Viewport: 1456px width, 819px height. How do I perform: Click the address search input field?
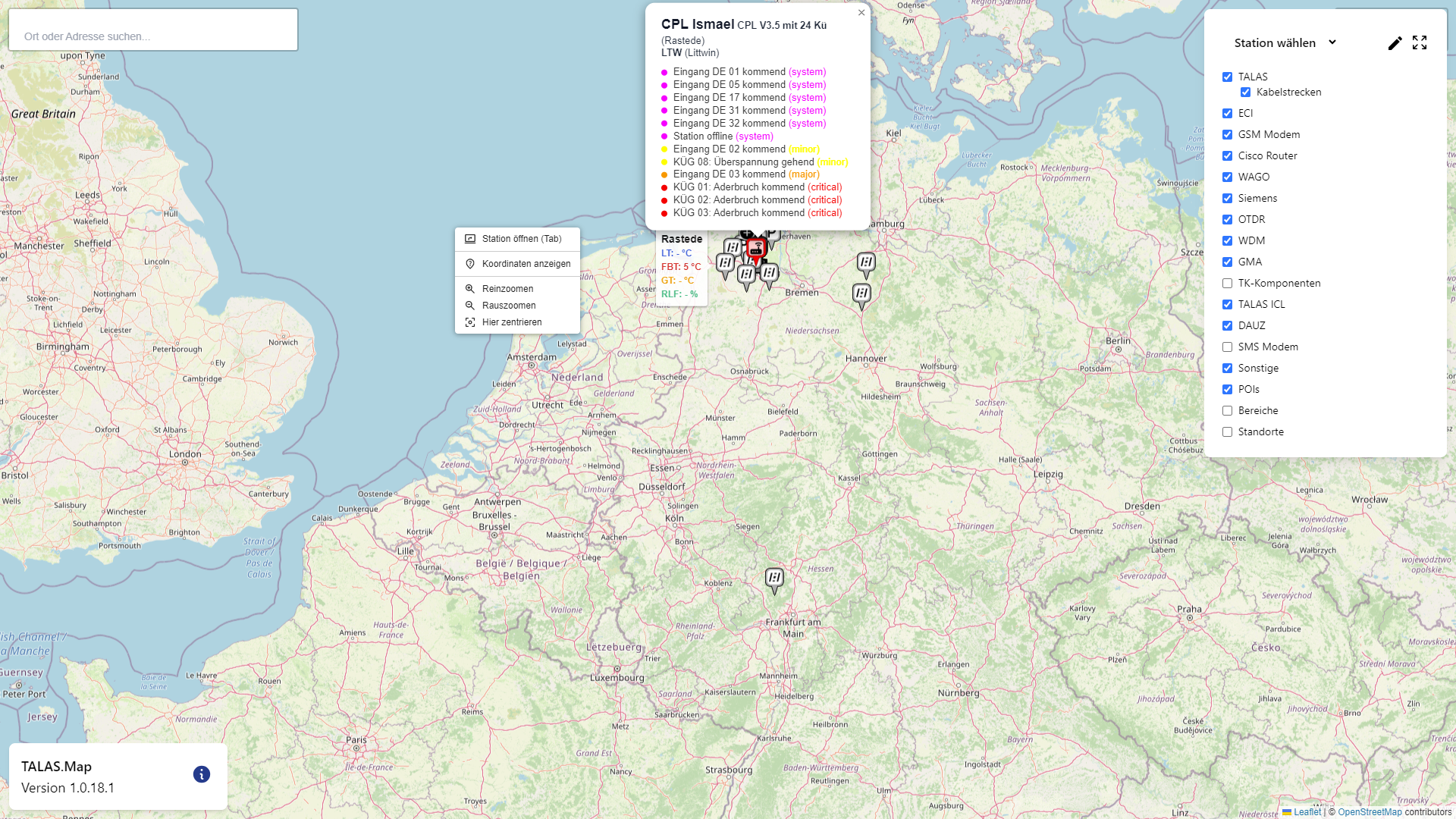pos(153,36)
